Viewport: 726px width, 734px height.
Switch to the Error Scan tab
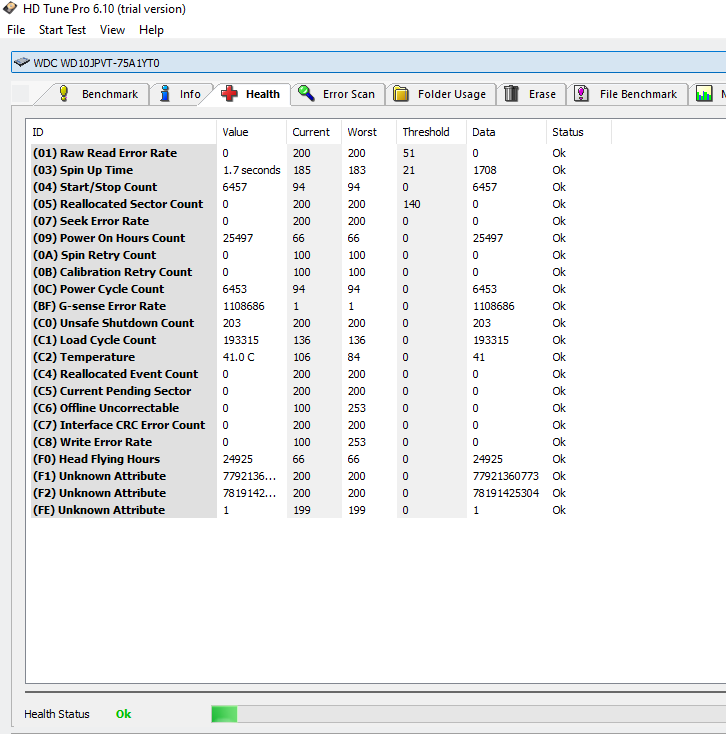(338, 94)
